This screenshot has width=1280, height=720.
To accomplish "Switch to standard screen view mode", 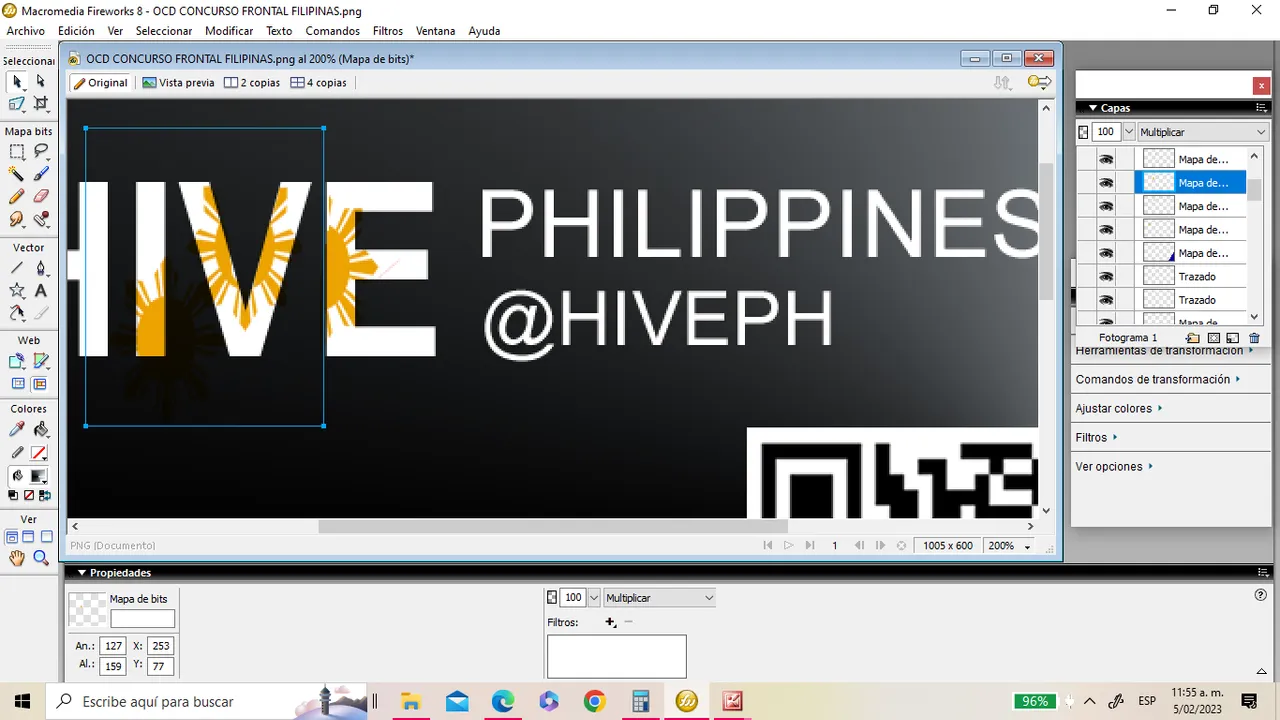I will [12, 537].
